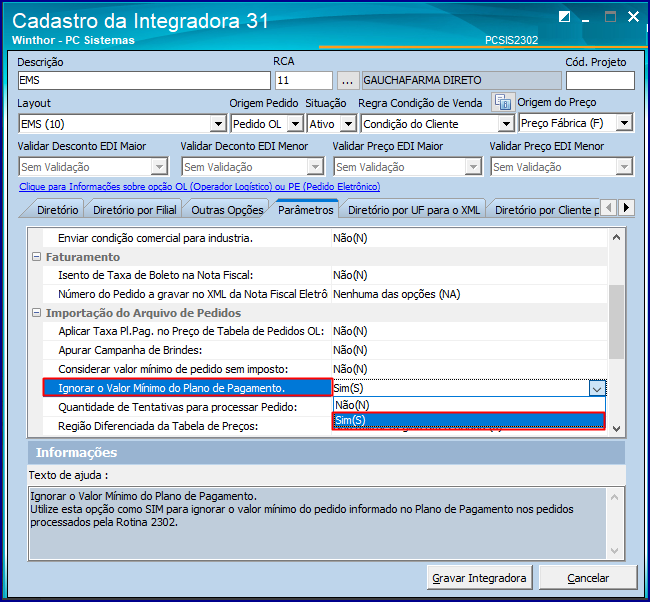
Task: Choose Sim(S) in the open dropdown list
Action: click(469, 420)
